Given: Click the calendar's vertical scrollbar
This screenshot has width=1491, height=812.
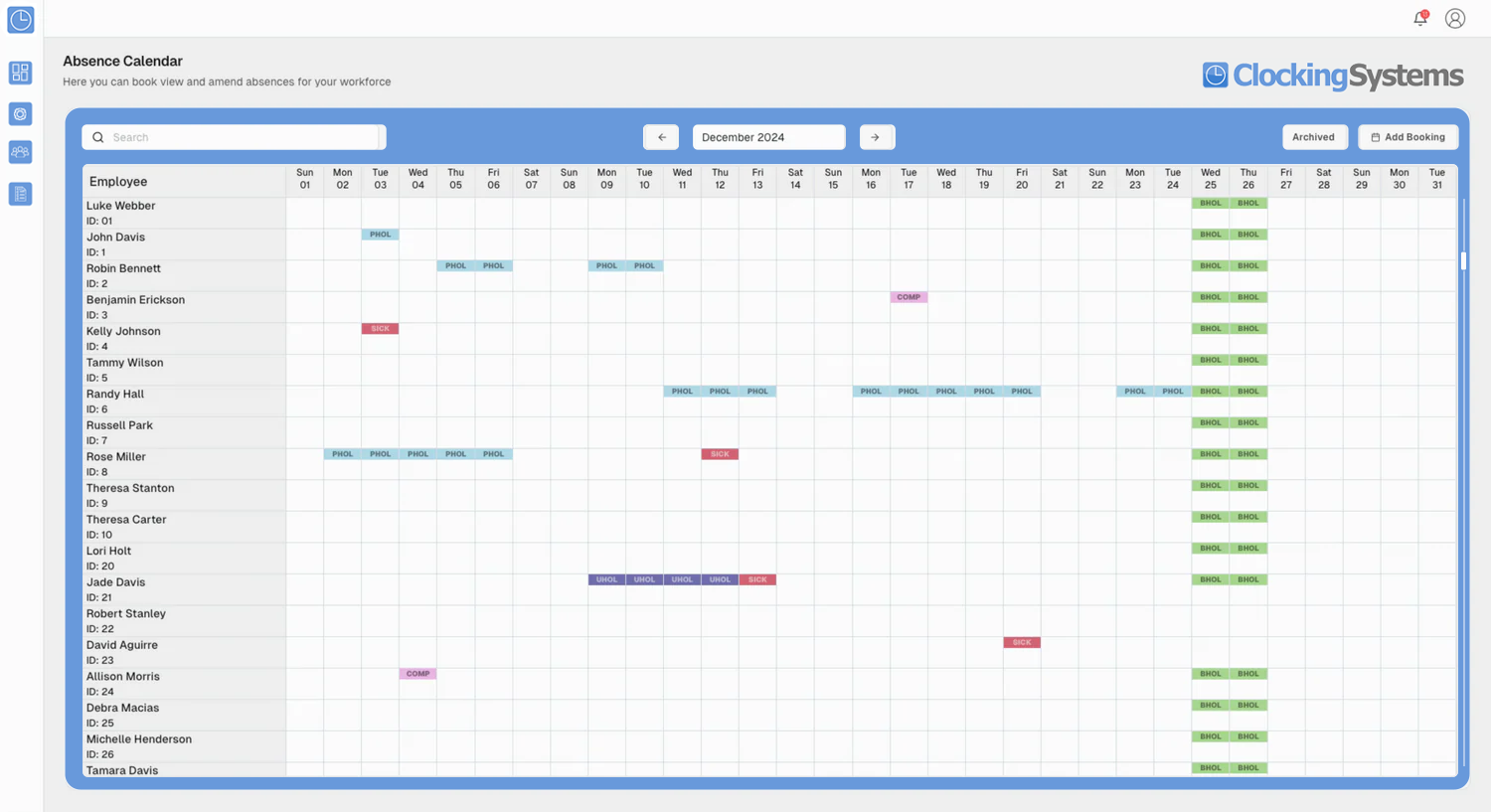Looking at the screenshot, I should click(x=1463, y=260).
